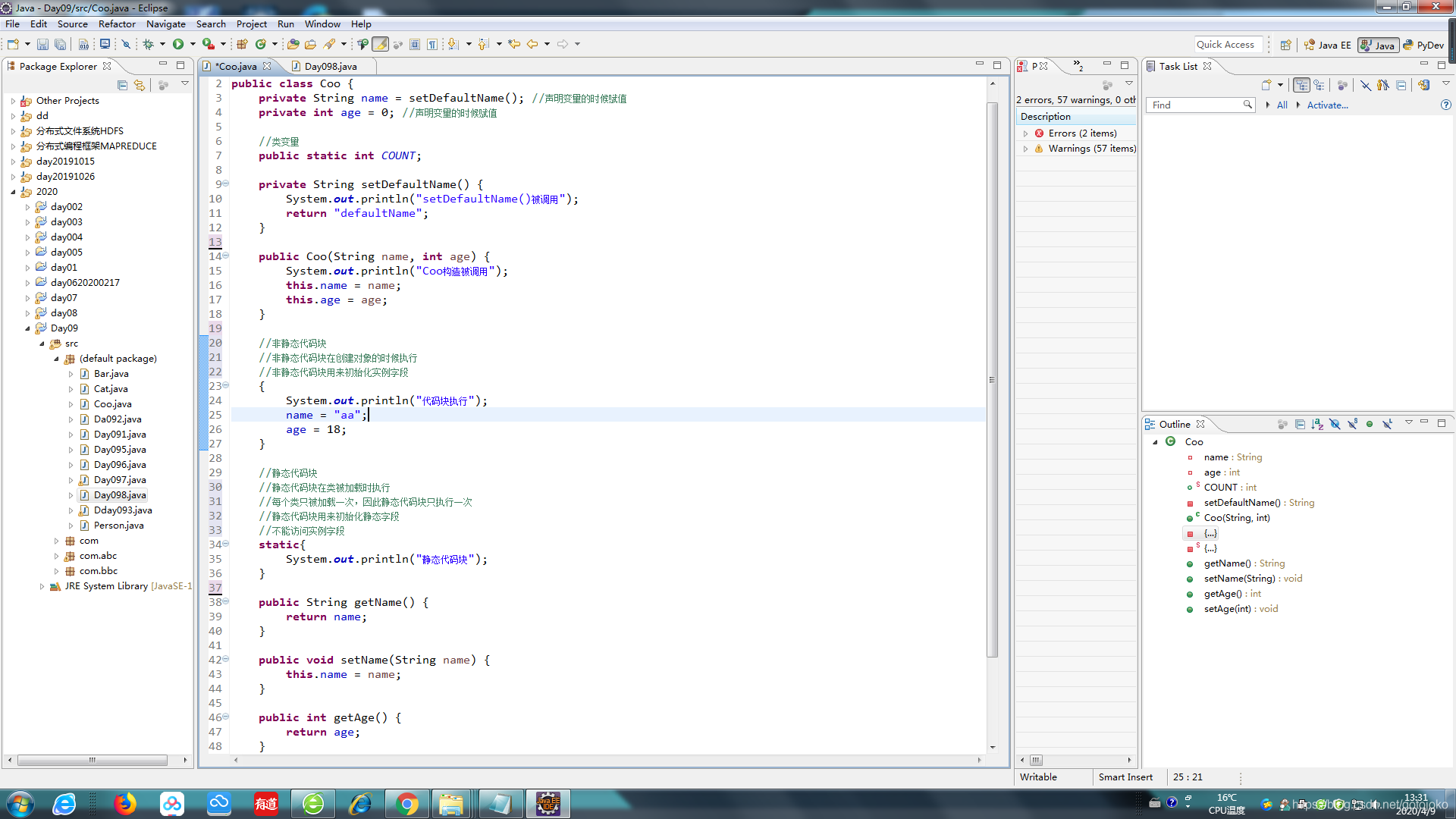Click the New Task icon in Task List

[1266, 85]
